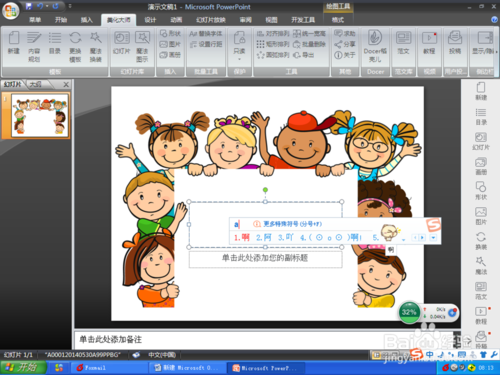Click the Windows 开始 Start button
500x375 pixels.
click(23, 368)
